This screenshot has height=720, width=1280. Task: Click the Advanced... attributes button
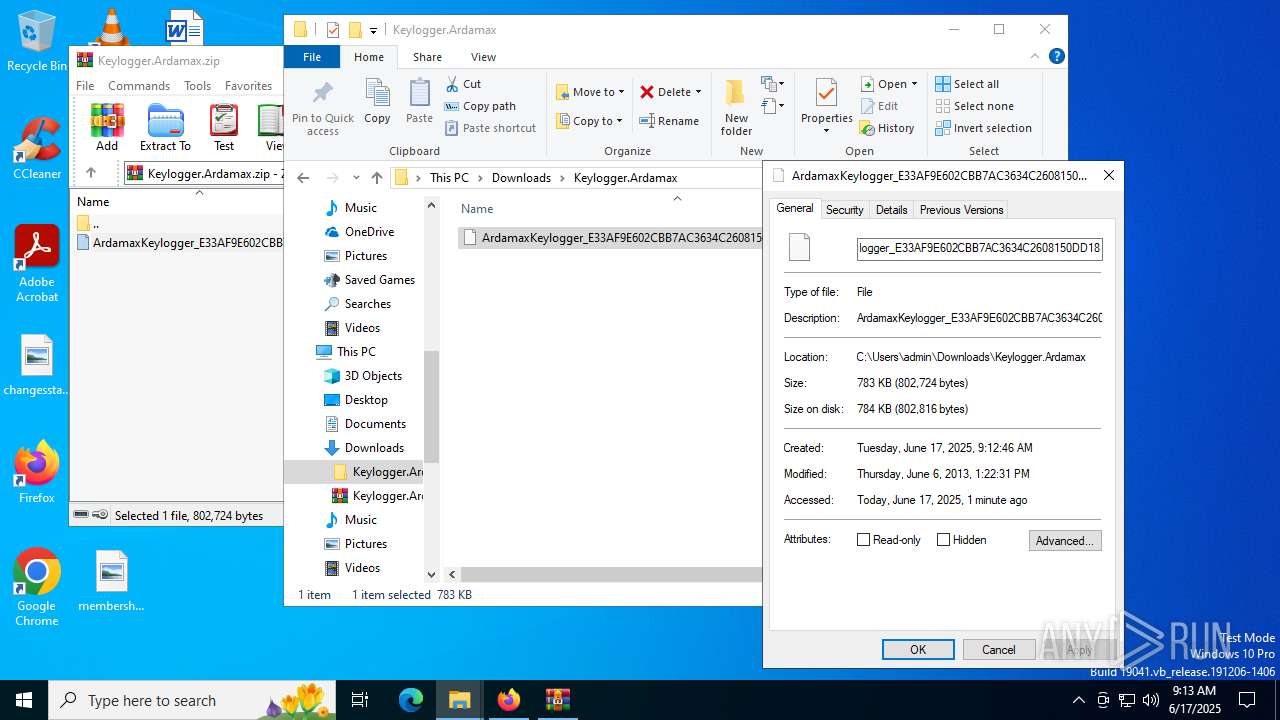1065,540
